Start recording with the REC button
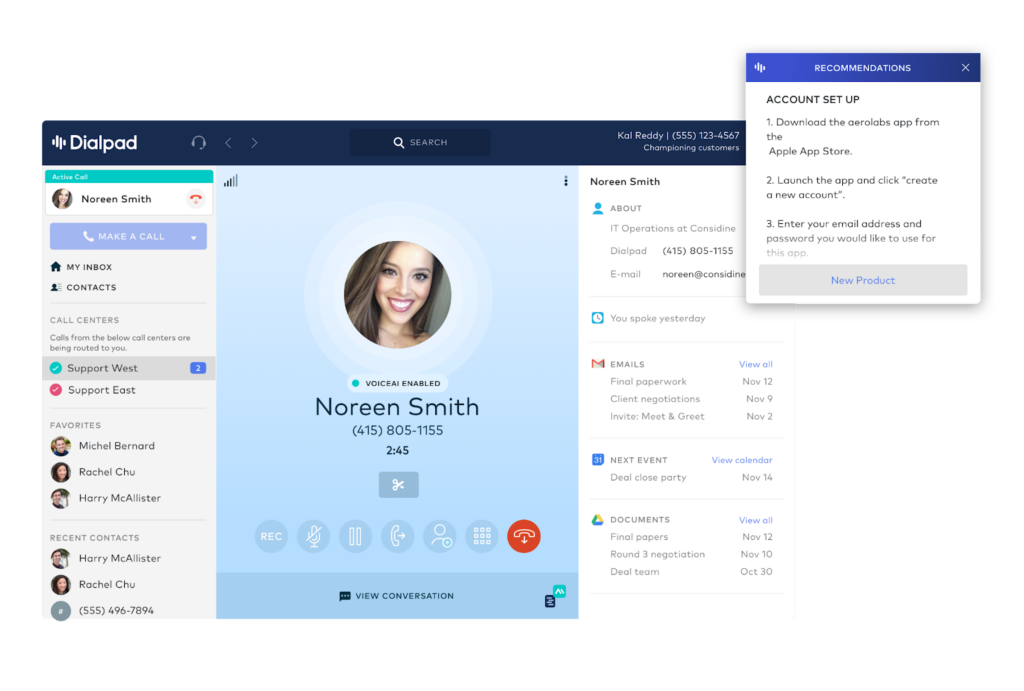Viewport: 1024px width, 691px height. pyautogui.click(x=271, y=536)
